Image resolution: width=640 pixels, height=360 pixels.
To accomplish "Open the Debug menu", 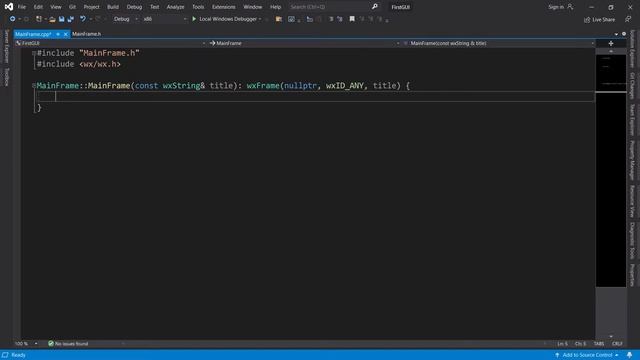I will [x=134, y=7].
